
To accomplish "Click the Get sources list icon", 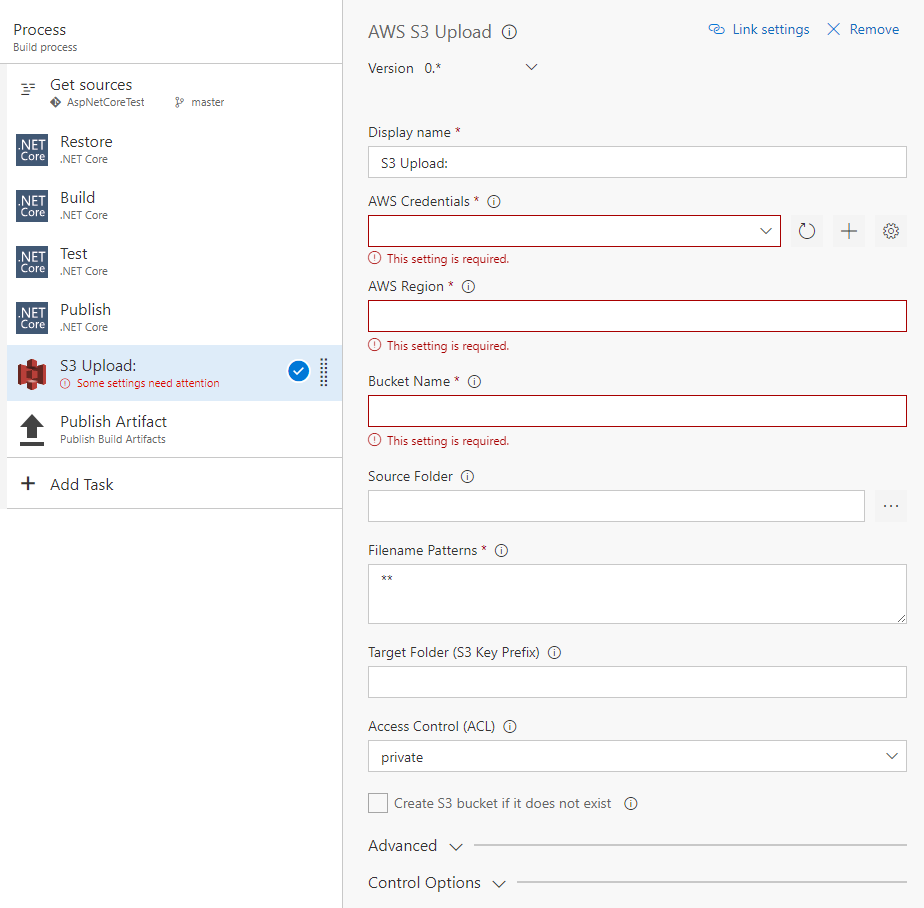I will pos(28,90).
